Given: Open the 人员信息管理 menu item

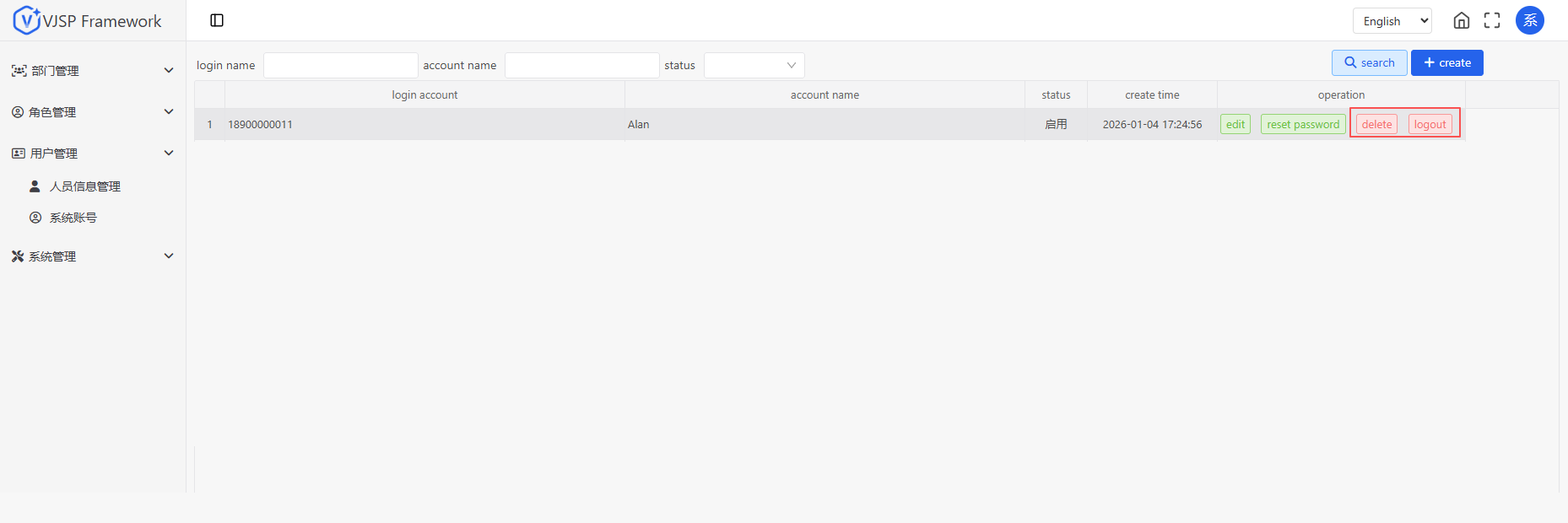Looking at the screenshot, I should point(84,186).
